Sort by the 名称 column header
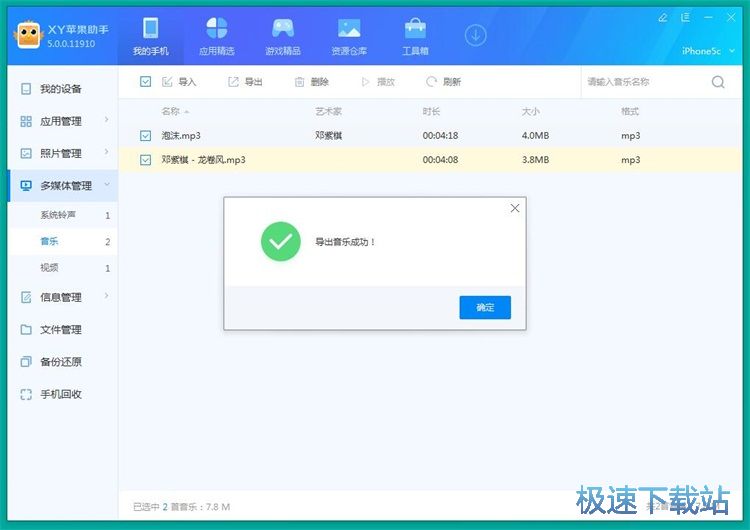 pyautogui.click(x=171, y=111)
